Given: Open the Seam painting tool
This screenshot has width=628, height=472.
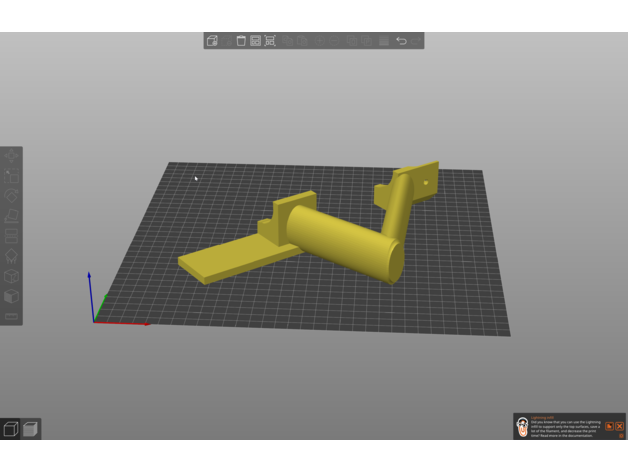Looking at the screenshot, I should 12,276.
